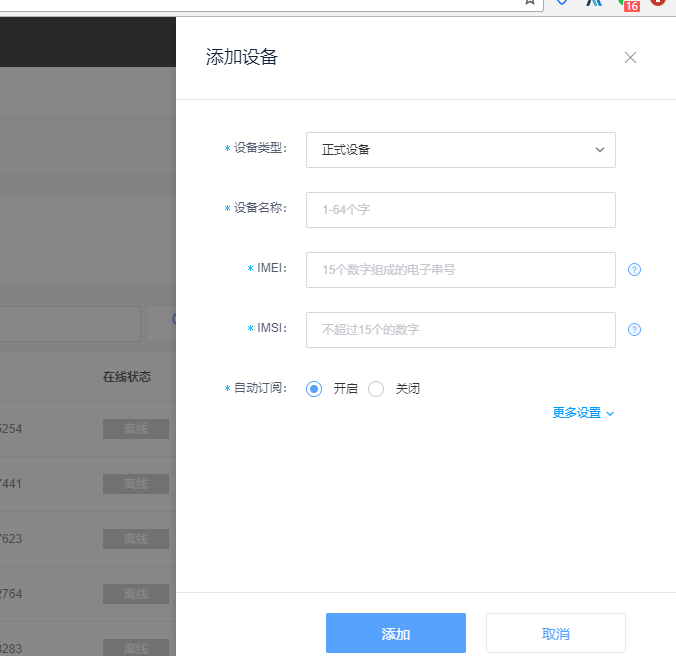Click the blue 添加 button
Image resolution: width=676 pixels, height=656 pixels.
pyautogui.click(x=396, y=633)
